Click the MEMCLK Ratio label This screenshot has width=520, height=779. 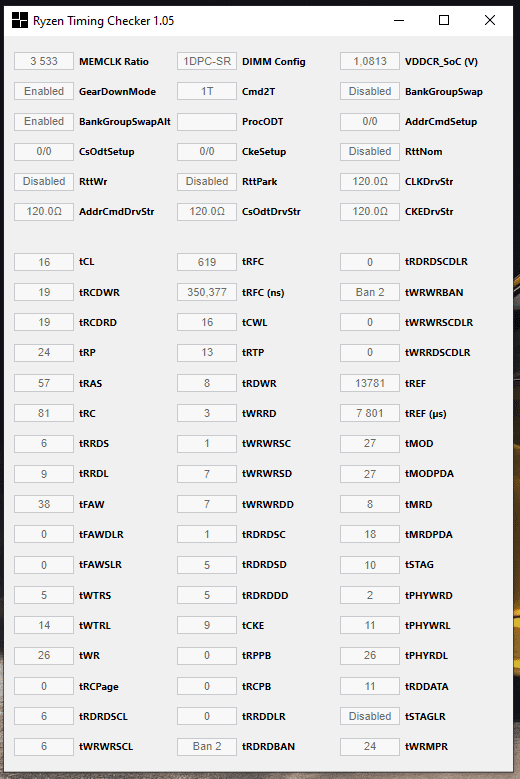(114, 62)
